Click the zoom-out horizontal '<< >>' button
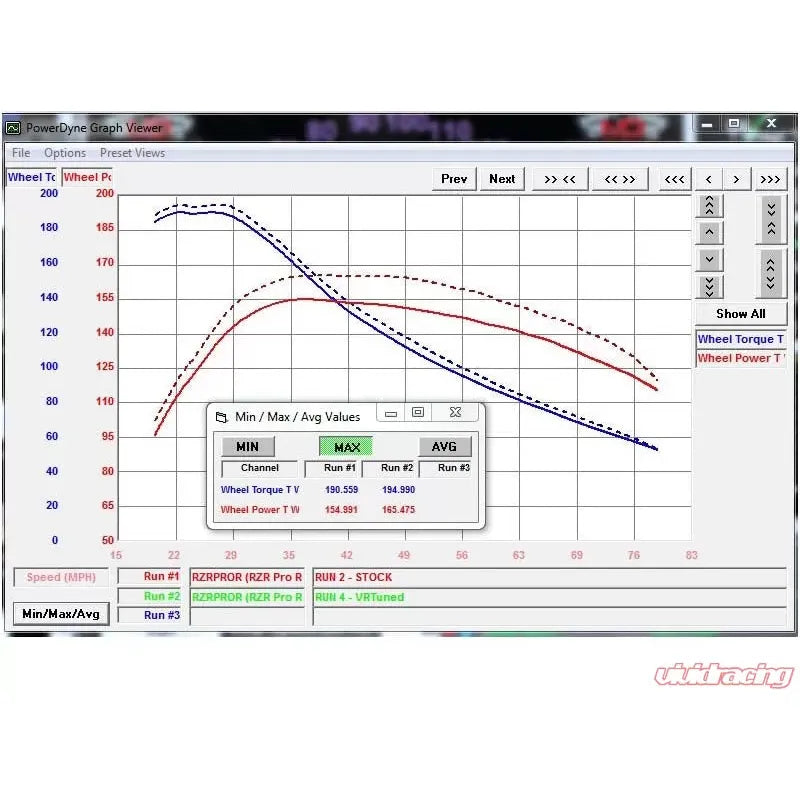The image size is (800, 800). pyautogui.click(x=619, y=179)
